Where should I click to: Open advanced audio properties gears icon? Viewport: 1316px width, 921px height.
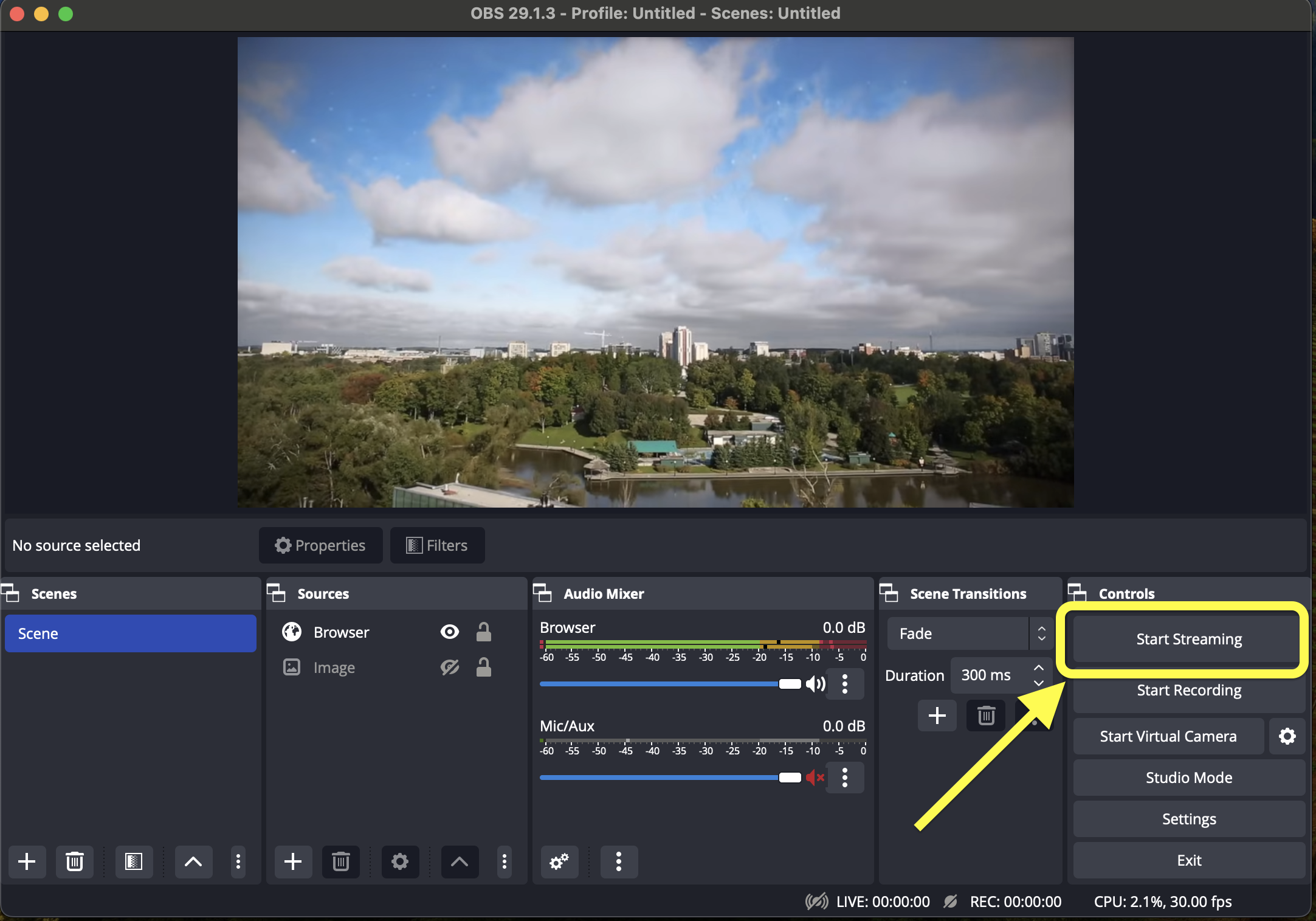pos(559,861)
